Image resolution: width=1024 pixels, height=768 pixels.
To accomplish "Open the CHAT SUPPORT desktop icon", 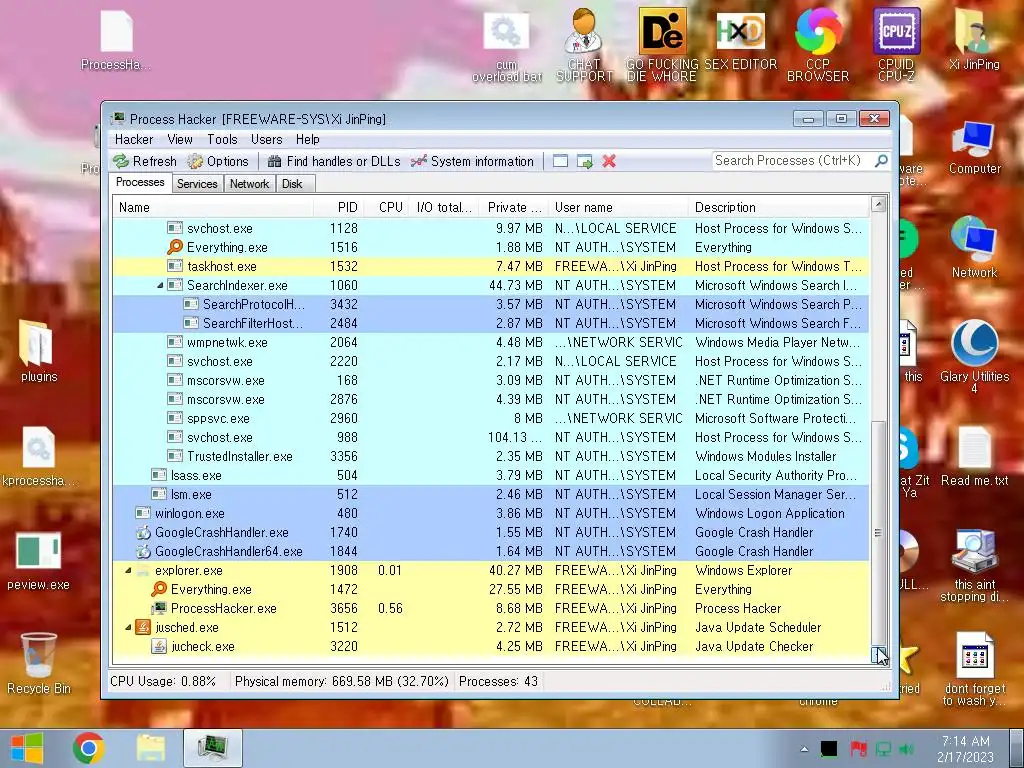I will pyautogui.click(x=584, y=44).
